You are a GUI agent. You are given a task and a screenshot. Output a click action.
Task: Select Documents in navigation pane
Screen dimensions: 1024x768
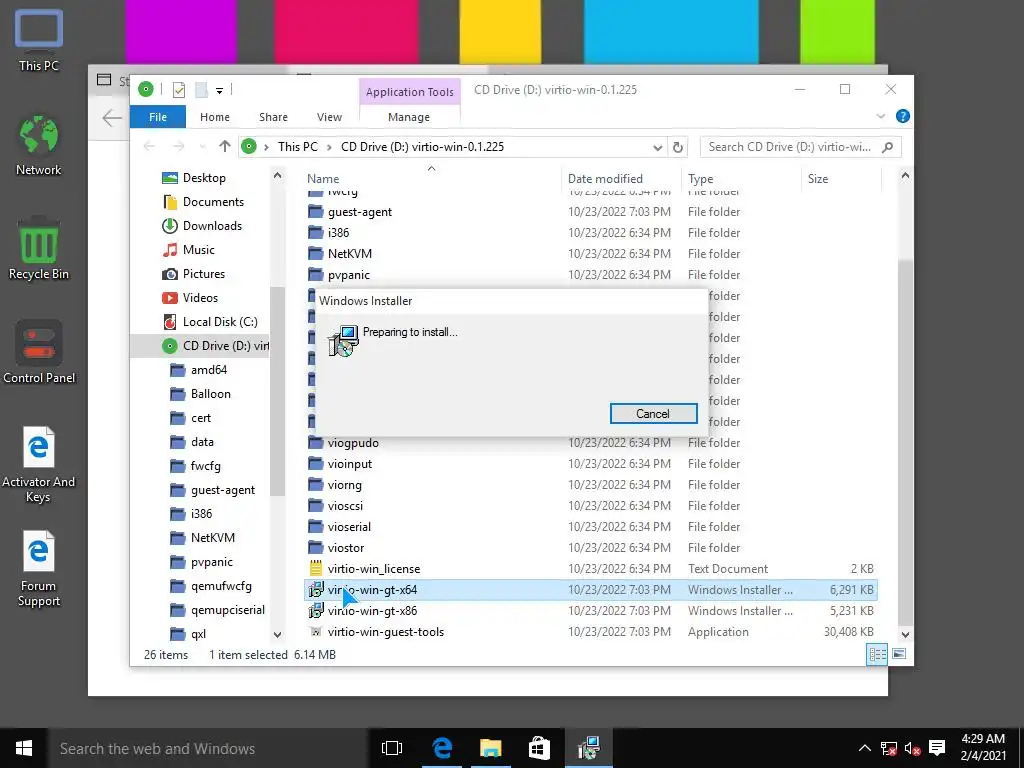click(213, 202)
